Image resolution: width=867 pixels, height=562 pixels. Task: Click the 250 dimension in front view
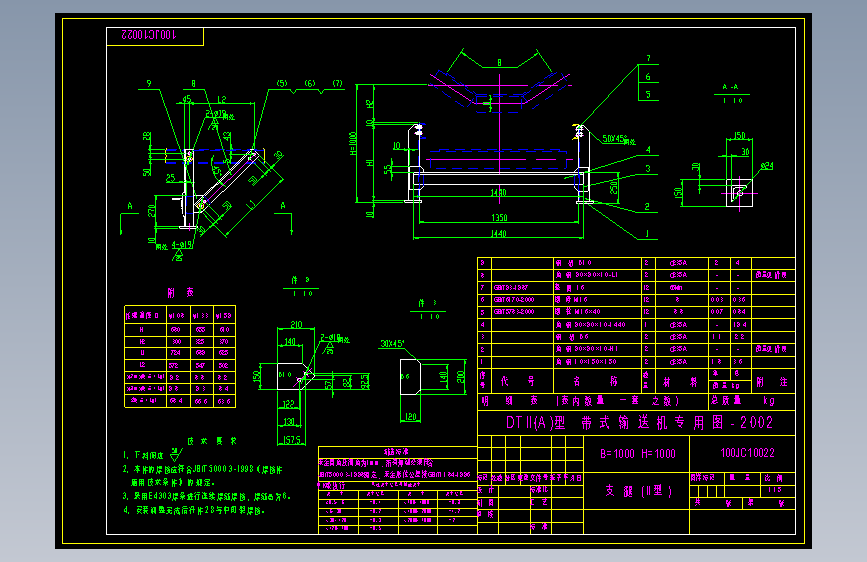point(613,188)
